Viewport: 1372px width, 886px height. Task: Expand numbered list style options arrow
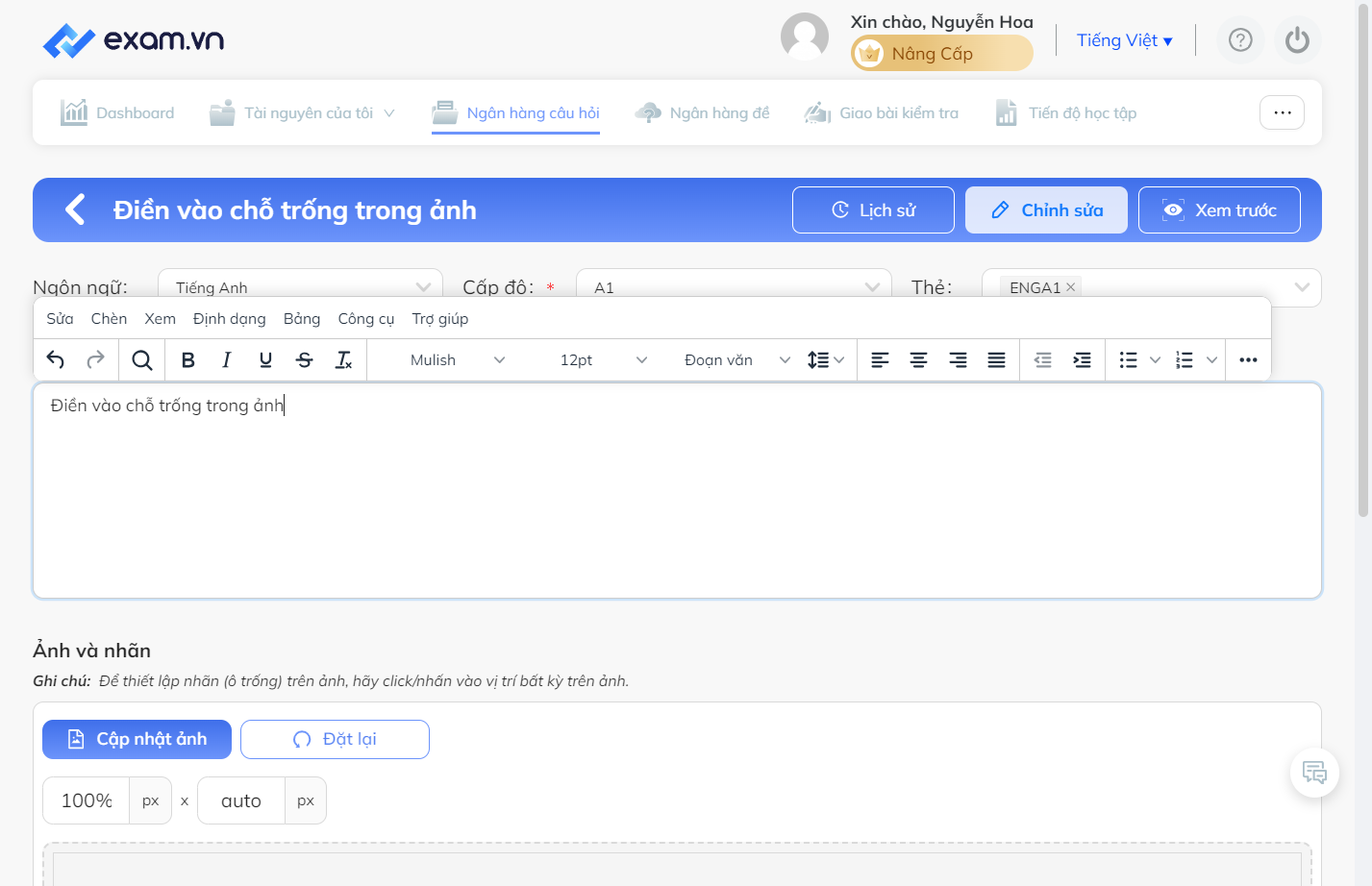pyautogui.click(x=1211, y=360)
